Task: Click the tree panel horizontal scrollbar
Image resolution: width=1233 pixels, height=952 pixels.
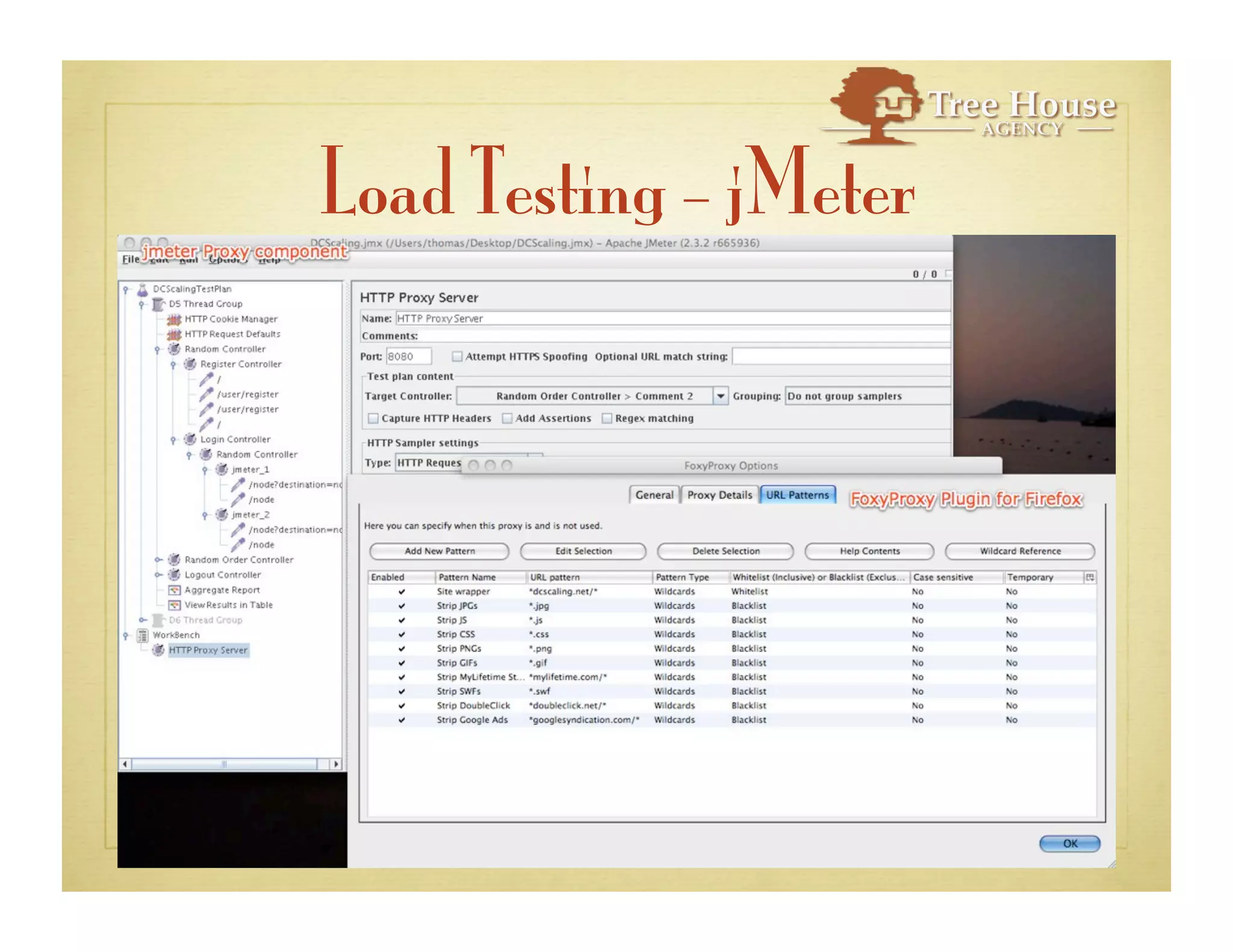Action: [x=224, y=764]
